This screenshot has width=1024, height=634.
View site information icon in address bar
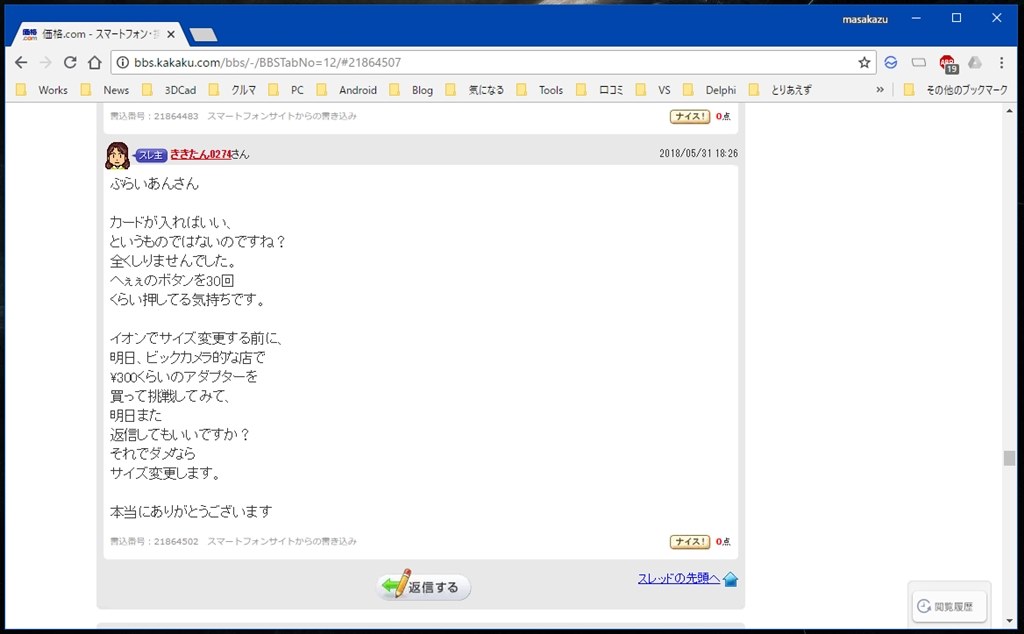tap(122, 63)
